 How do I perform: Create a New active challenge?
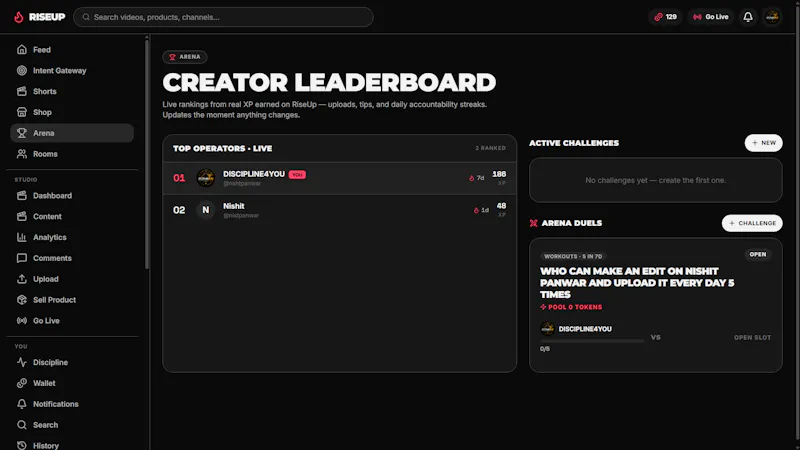point(763,143)
